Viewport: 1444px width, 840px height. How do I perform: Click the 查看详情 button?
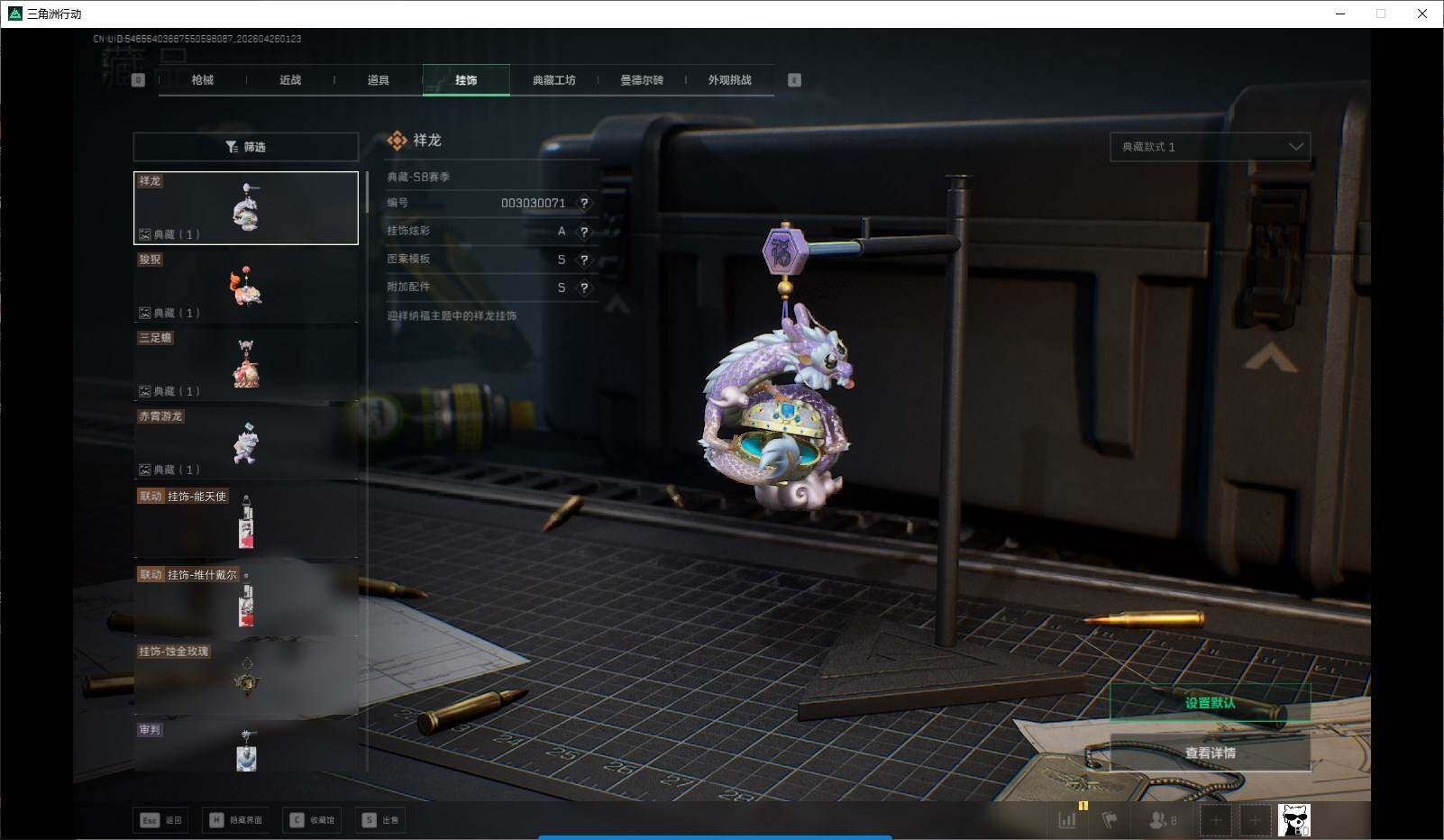click(1210, 753)
